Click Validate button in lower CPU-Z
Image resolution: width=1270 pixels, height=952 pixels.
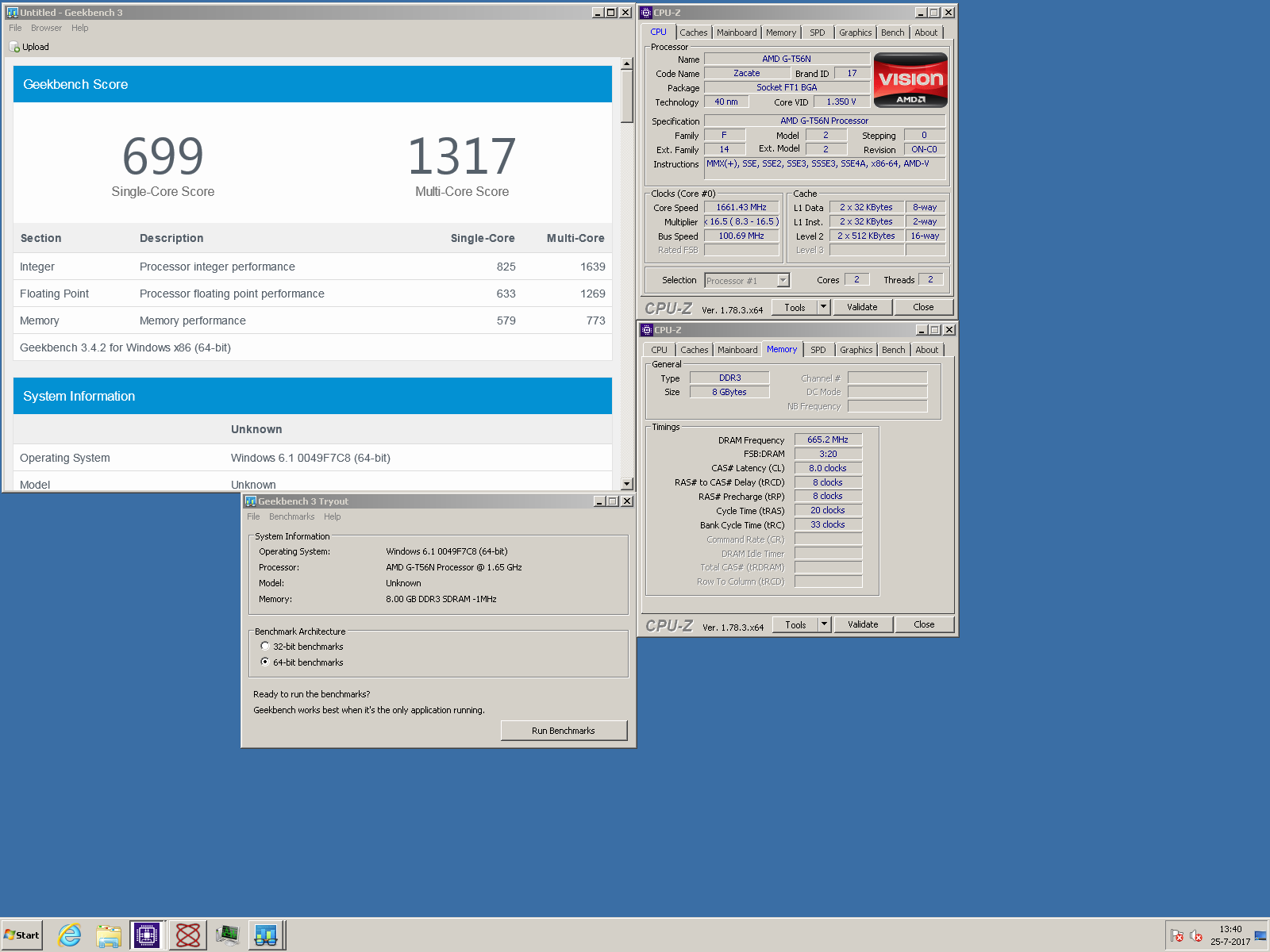tap(863, 624)
